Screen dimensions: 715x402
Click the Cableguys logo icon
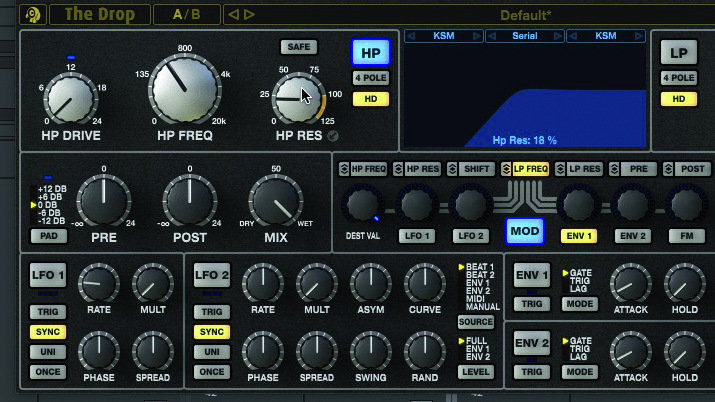click(x=33, y=15)
